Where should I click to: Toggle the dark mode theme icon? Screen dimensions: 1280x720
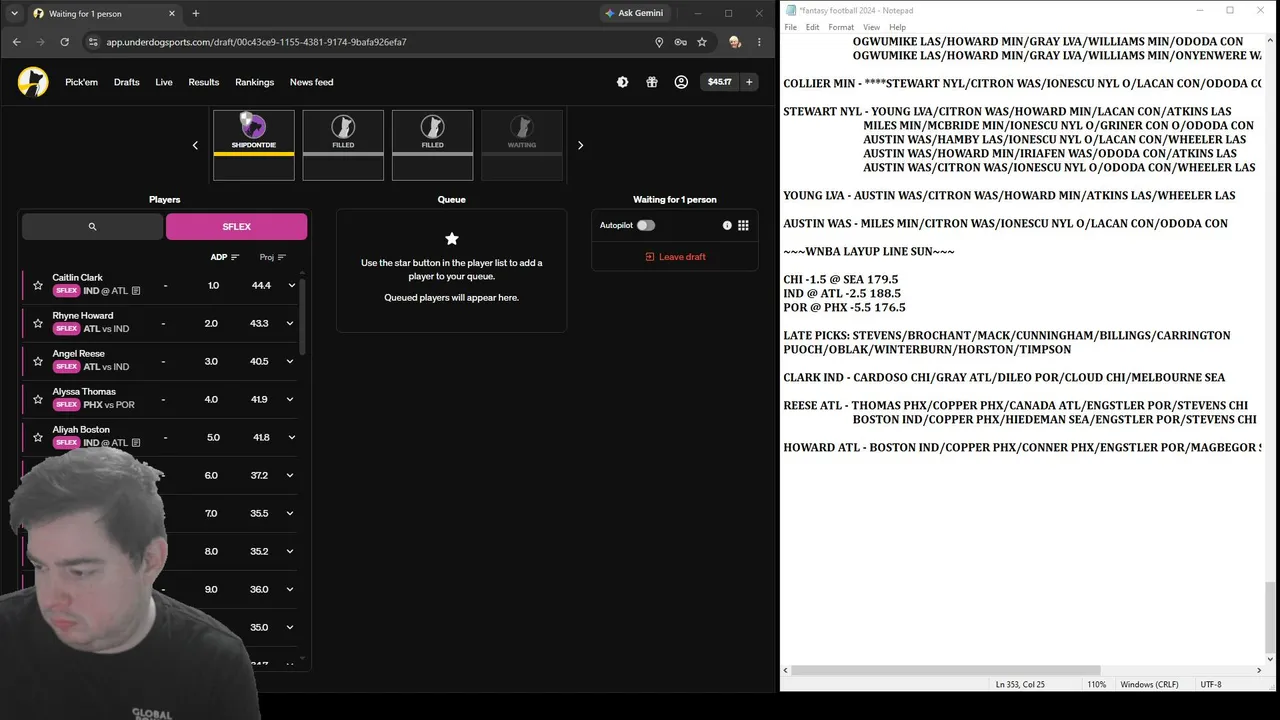(x=622, y=82)
